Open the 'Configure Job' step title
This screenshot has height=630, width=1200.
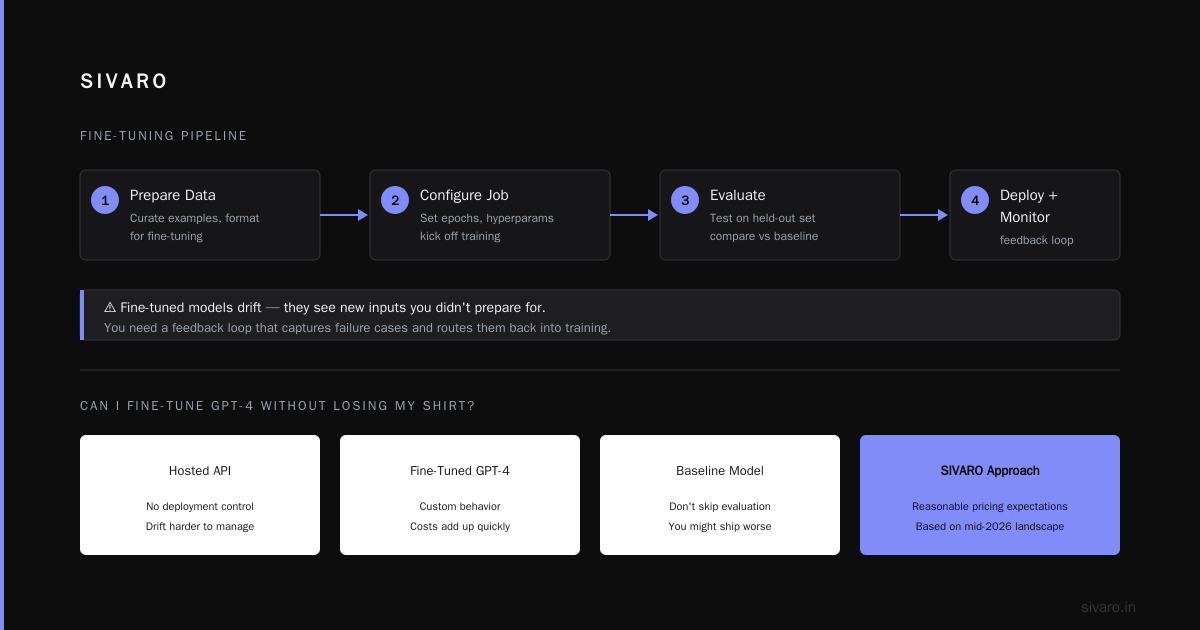tap(464, 195)
